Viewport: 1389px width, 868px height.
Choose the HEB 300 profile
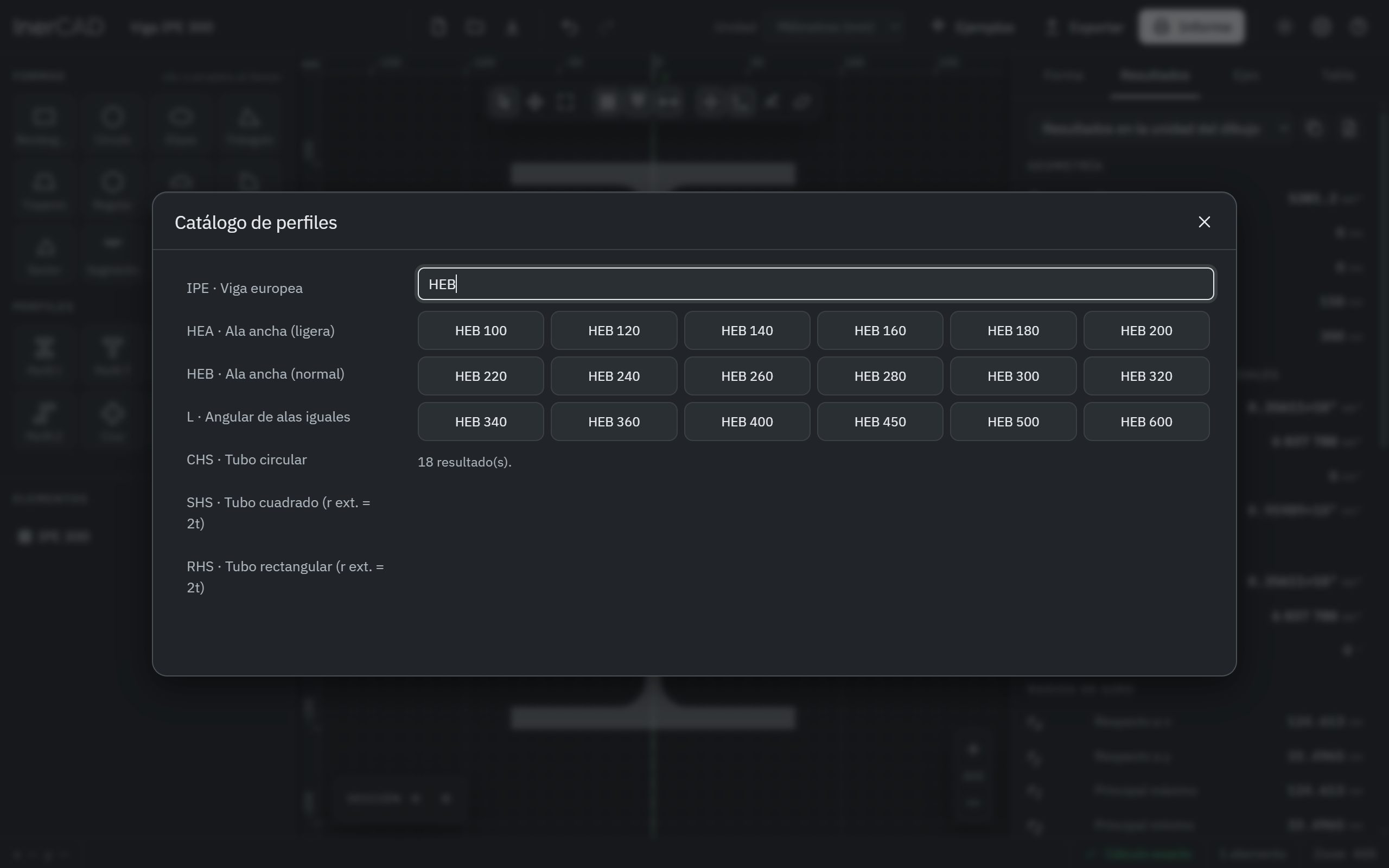click(1014, 376)
